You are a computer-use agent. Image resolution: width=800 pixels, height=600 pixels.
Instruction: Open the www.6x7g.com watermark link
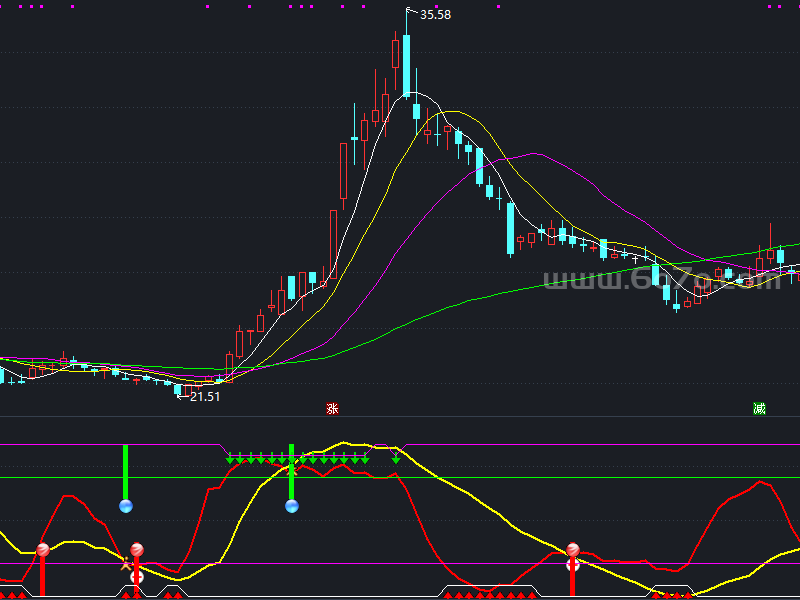point(661,282)
